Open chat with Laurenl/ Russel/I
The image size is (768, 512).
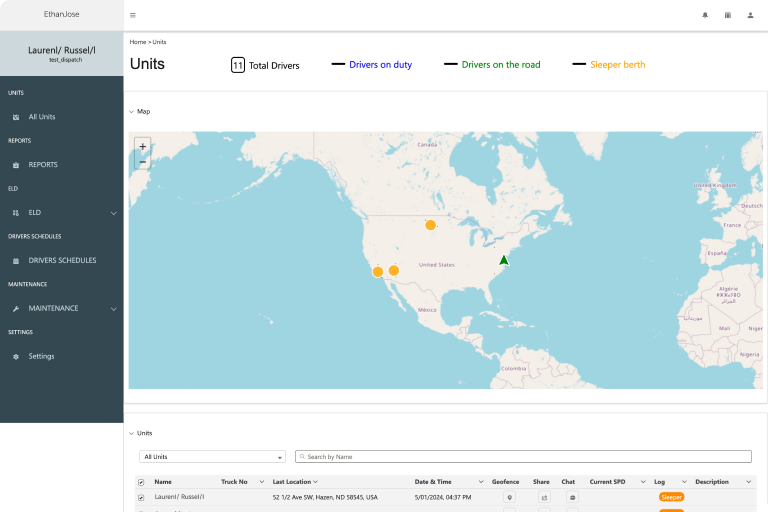point(572,497)
